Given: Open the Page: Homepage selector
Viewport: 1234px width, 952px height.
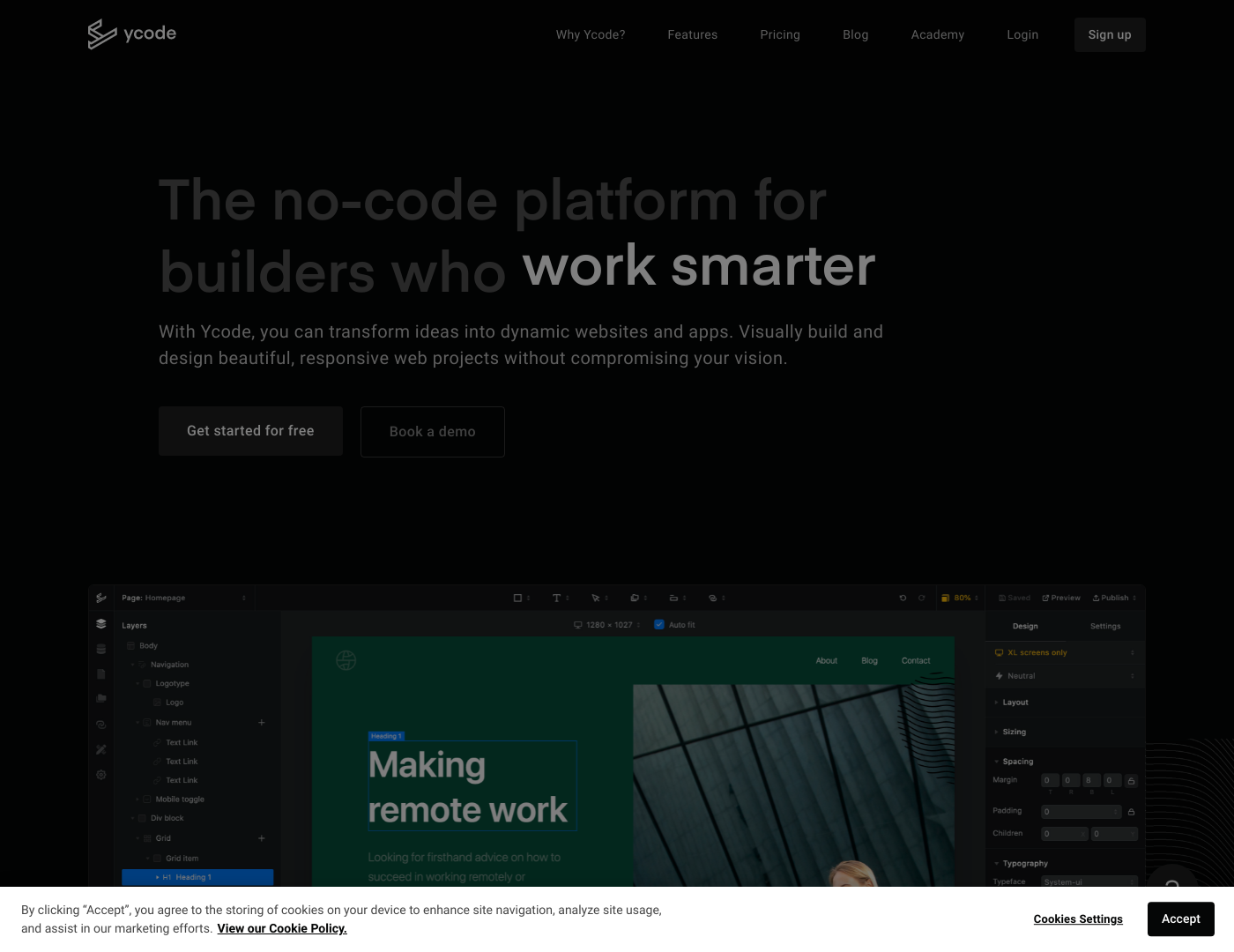Looking at the screenshot, I should coord(184,598).
